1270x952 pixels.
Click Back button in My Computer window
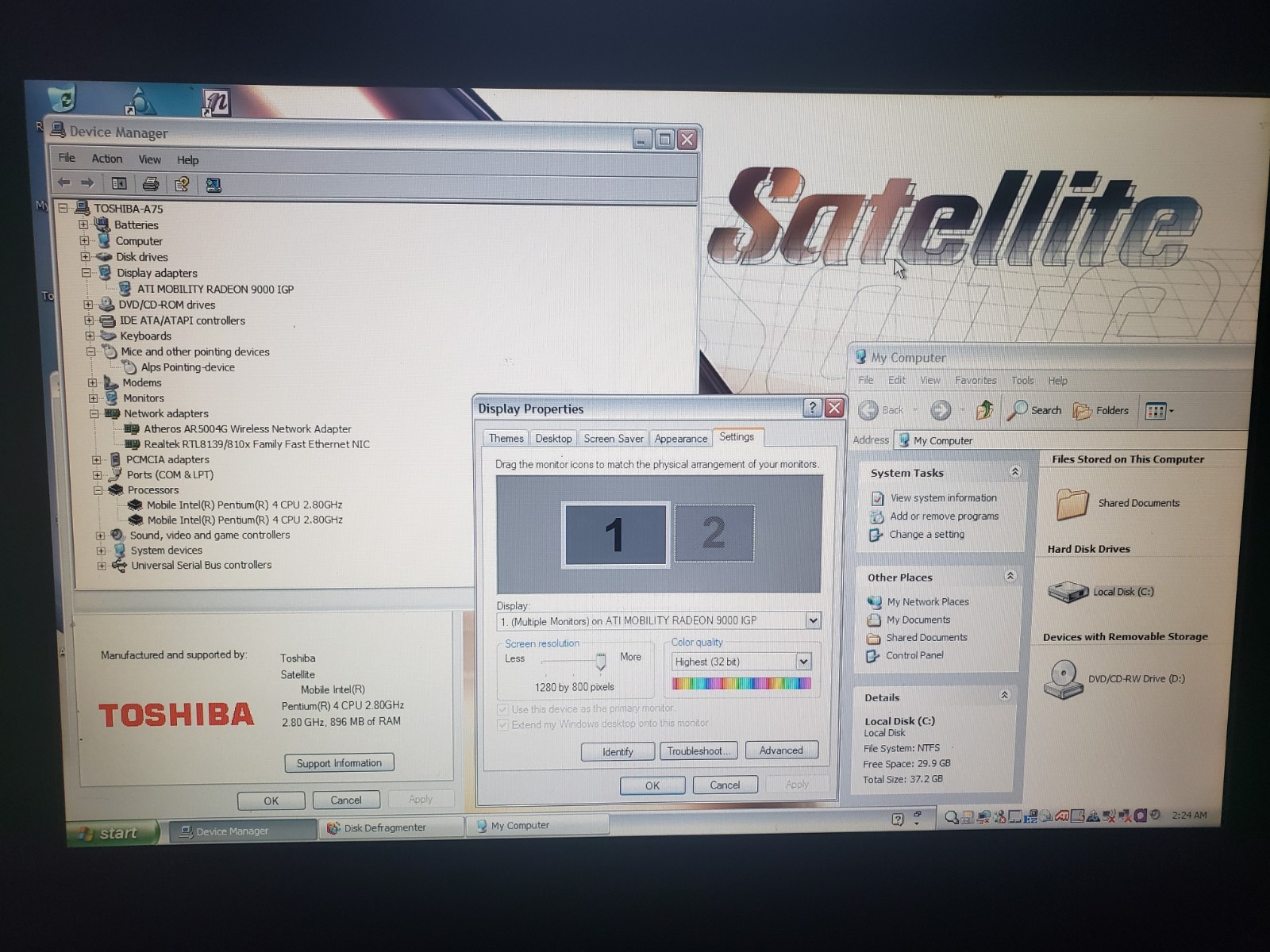coord(883,410)
